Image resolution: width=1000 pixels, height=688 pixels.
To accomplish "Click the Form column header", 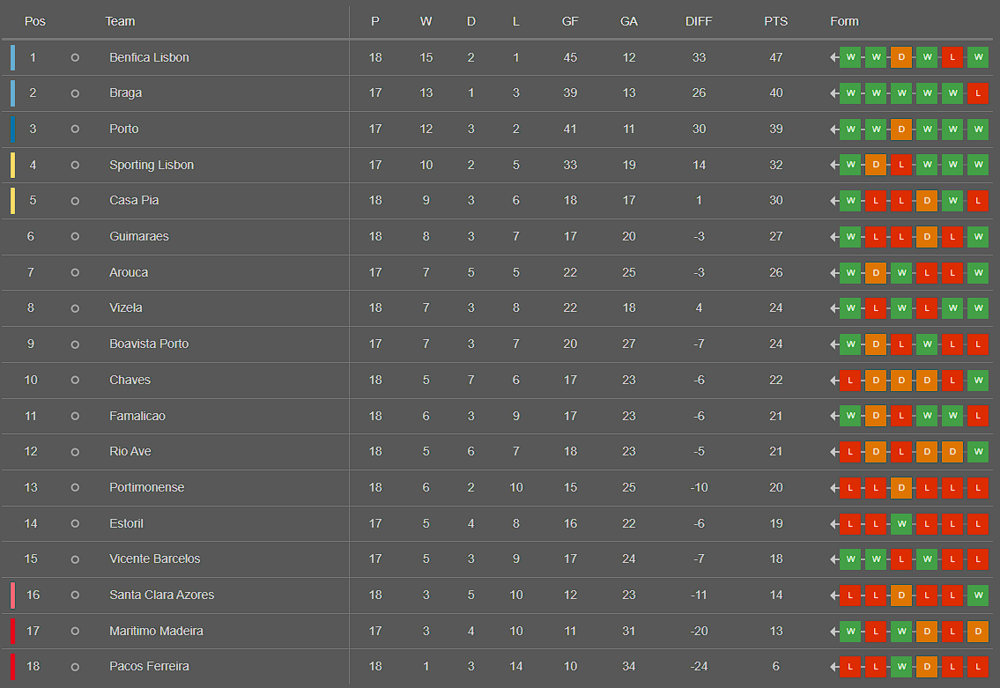I will click(844, 21).
